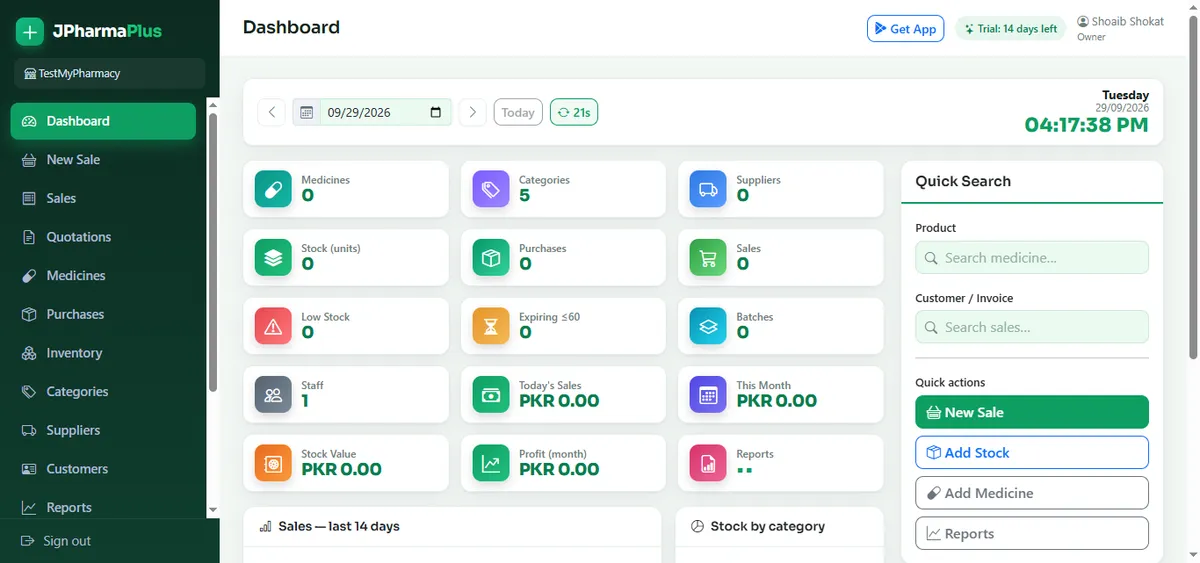Open Customers in the sidebar
Screen dimensions: 1200x563
tap(103, 469)
